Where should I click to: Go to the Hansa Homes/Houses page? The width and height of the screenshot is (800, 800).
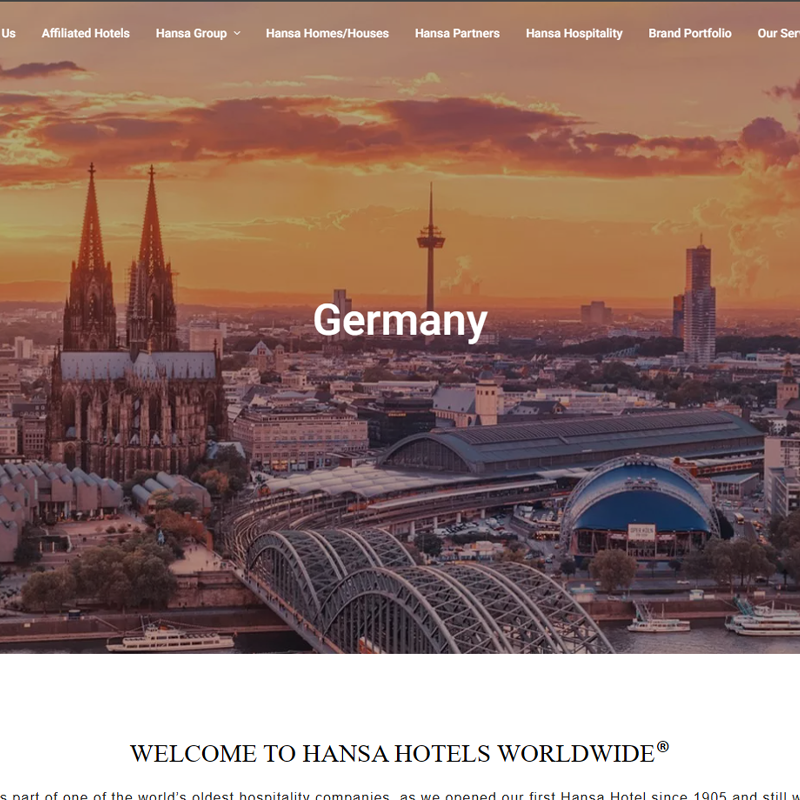(x=327, y=33)
